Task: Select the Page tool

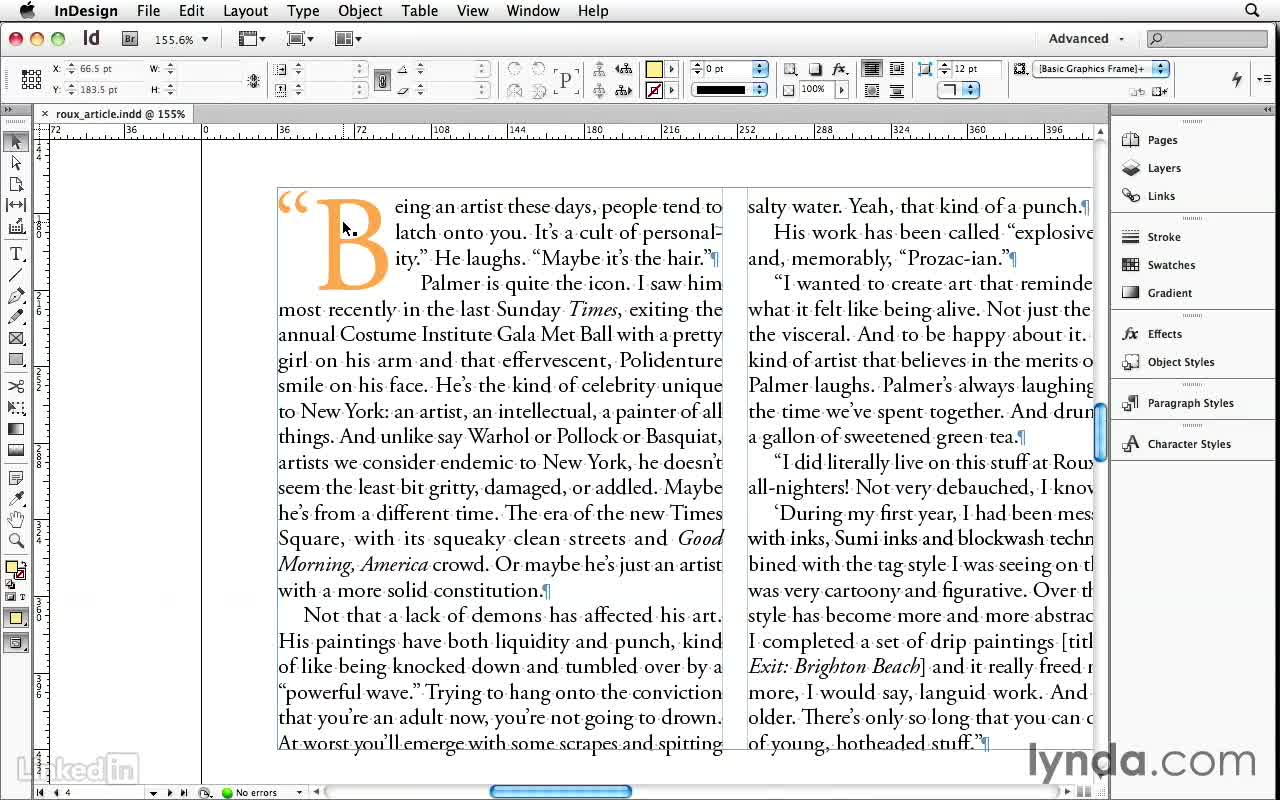Action: coord(16,184)
